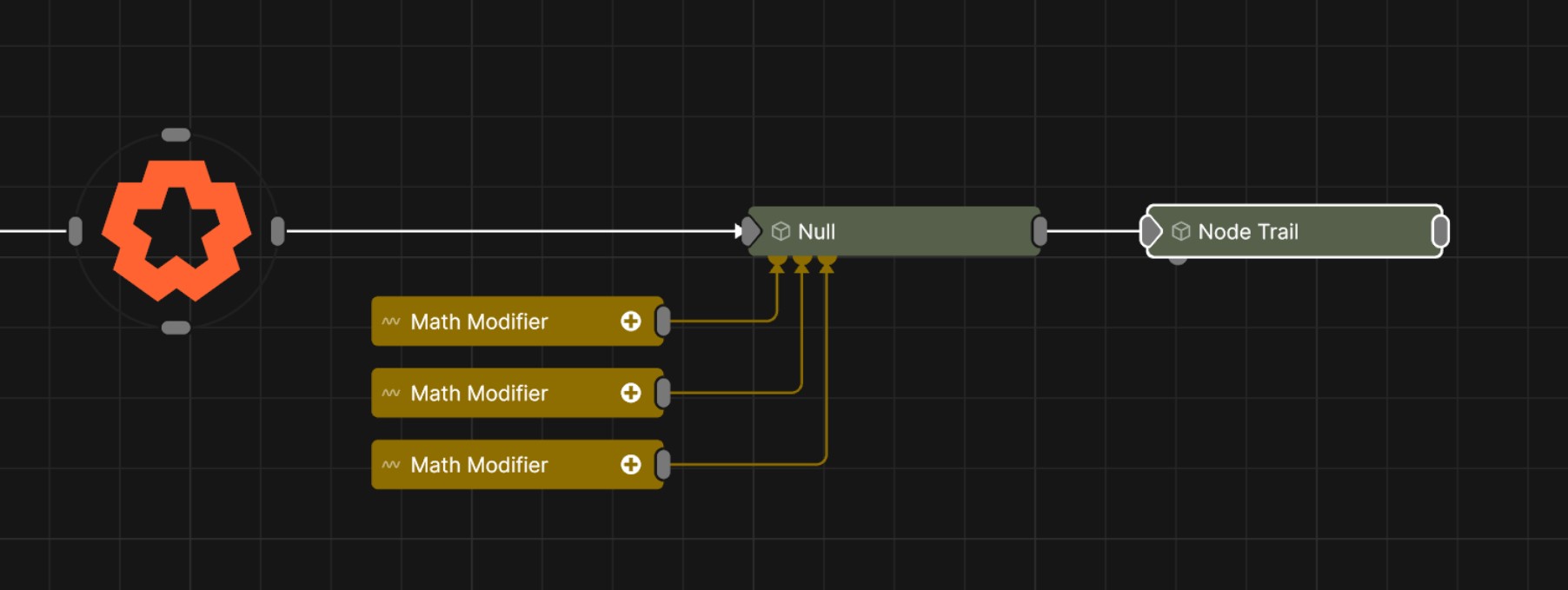
Task: Click the orange root node logo
Action: [176, 231]
